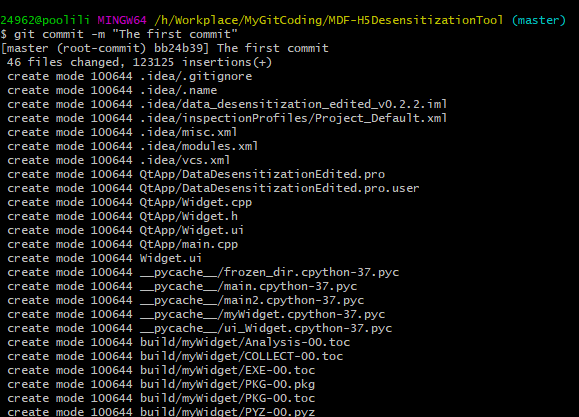The height and width of the screenshot is (417, 579).
Task: Click the git commit -m command line
Action: [119, 34]
